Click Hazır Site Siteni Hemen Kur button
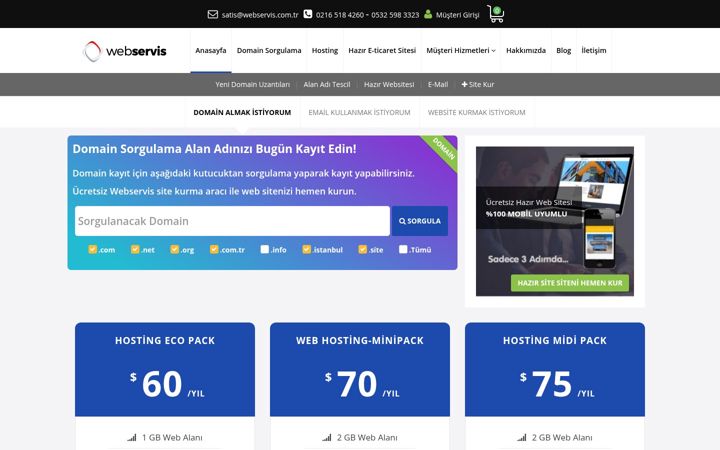The image size is (720, 450). click(570, 283)
